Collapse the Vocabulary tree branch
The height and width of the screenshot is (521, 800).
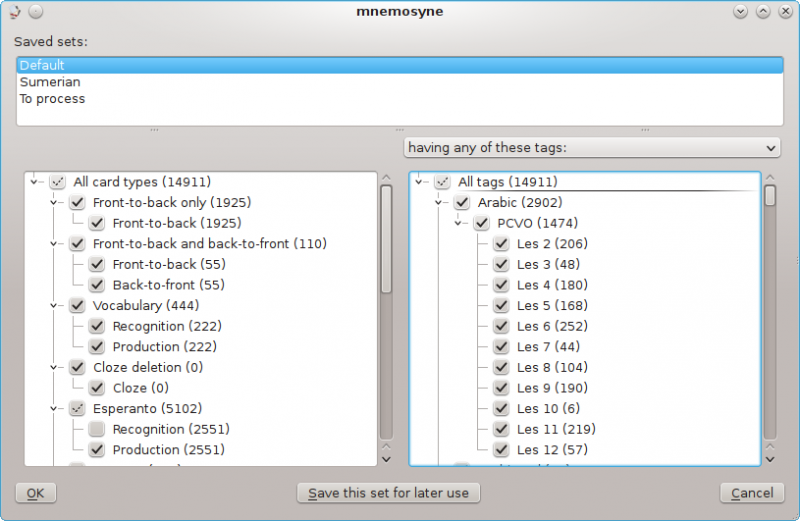click(x=53, y=306)
